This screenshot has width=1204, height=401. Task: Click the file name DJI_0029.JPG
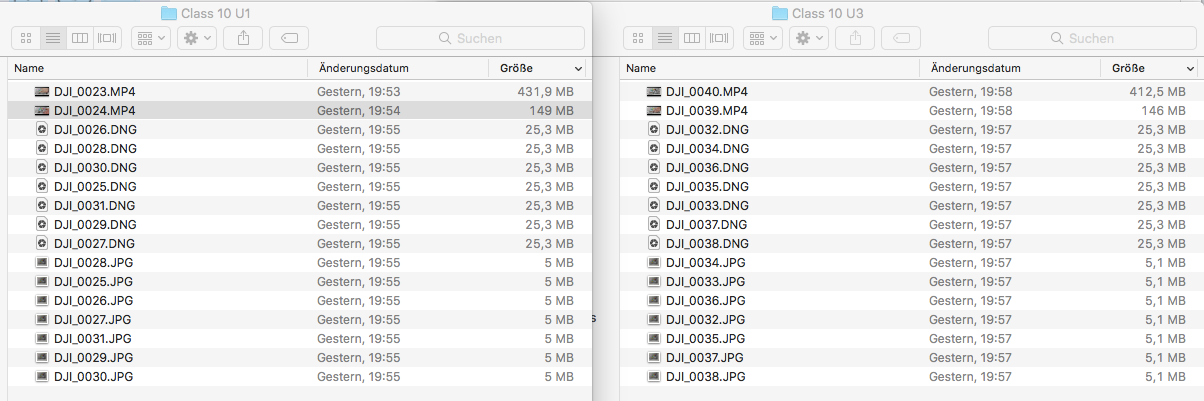pos(94,357)
